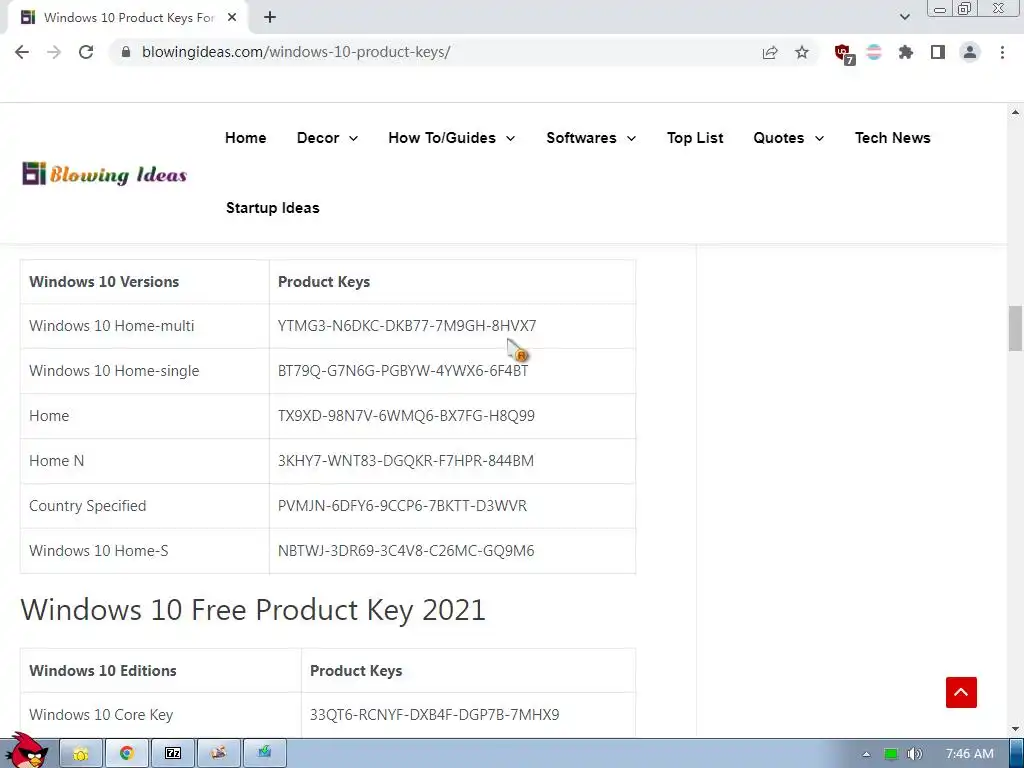Open the Chrome taskbar icon

tap(127, 754)
